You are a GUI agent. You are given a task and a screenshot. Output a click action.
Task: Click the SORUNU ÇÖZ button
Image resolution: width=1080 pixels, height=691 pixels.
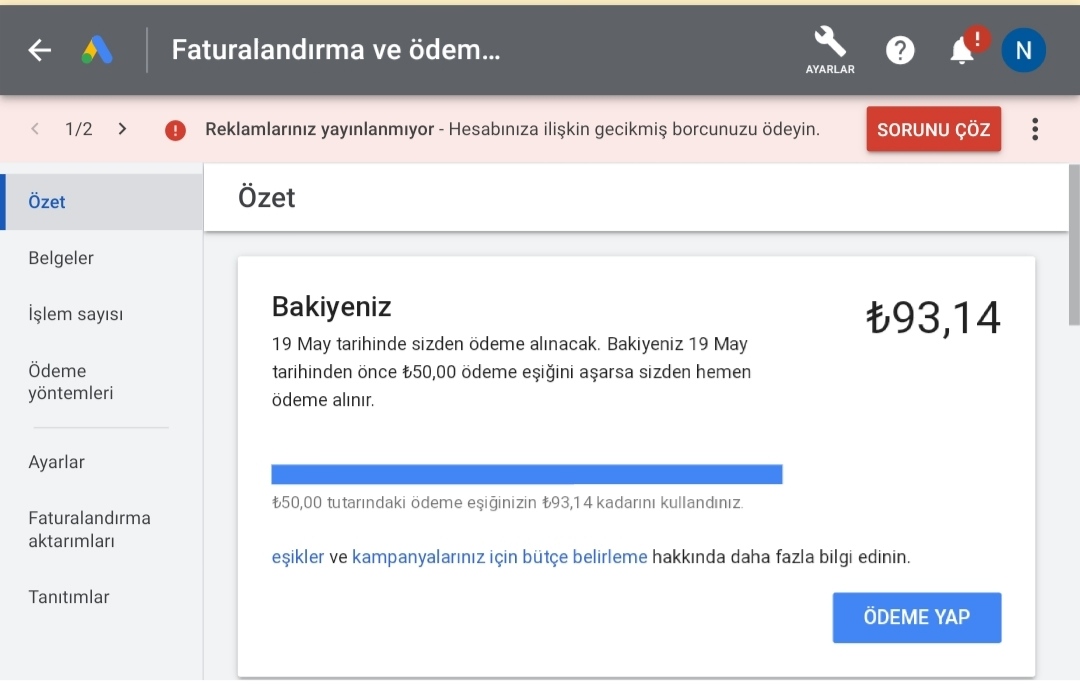point(933,129)
